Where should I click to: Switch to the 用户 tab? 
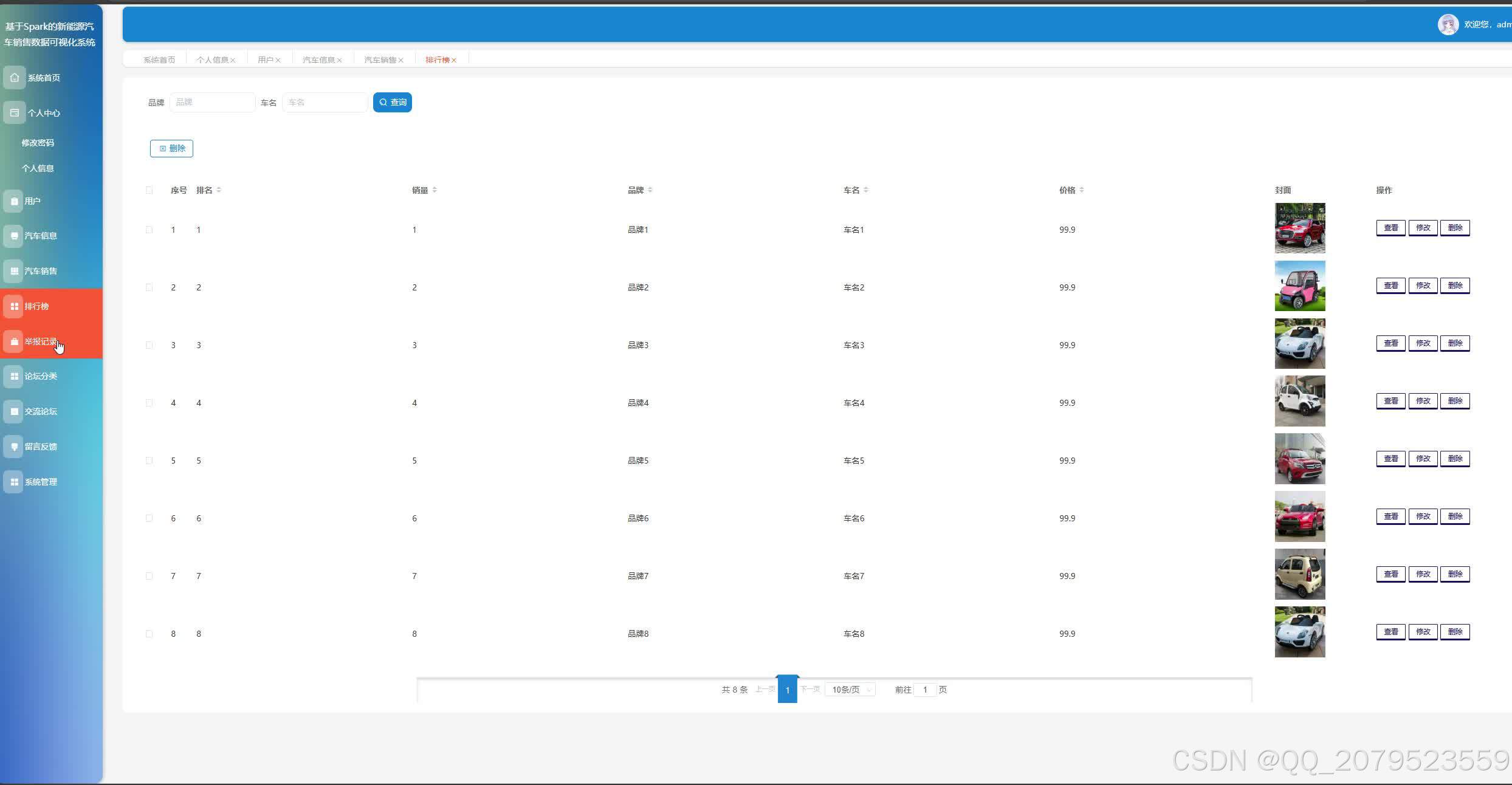point(266,60)
